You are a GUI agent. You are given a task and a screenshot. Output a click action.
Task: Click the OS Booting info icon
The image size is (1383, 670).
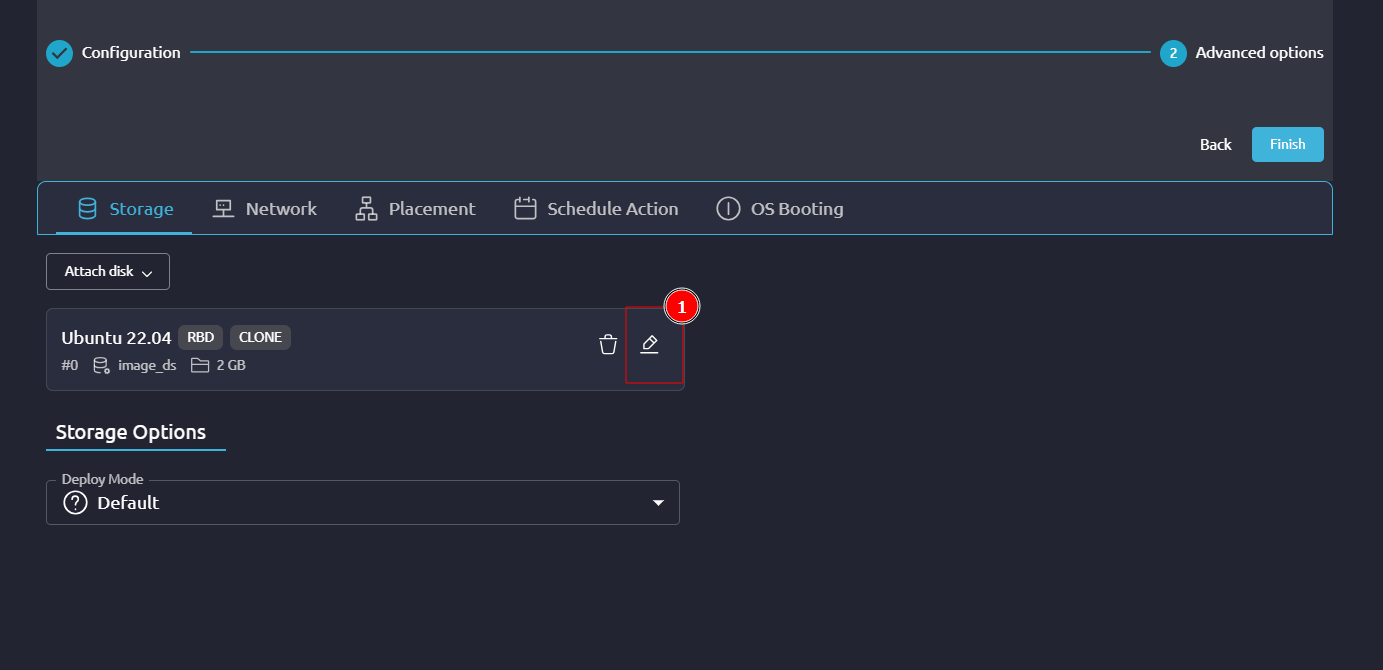[727, 208]
